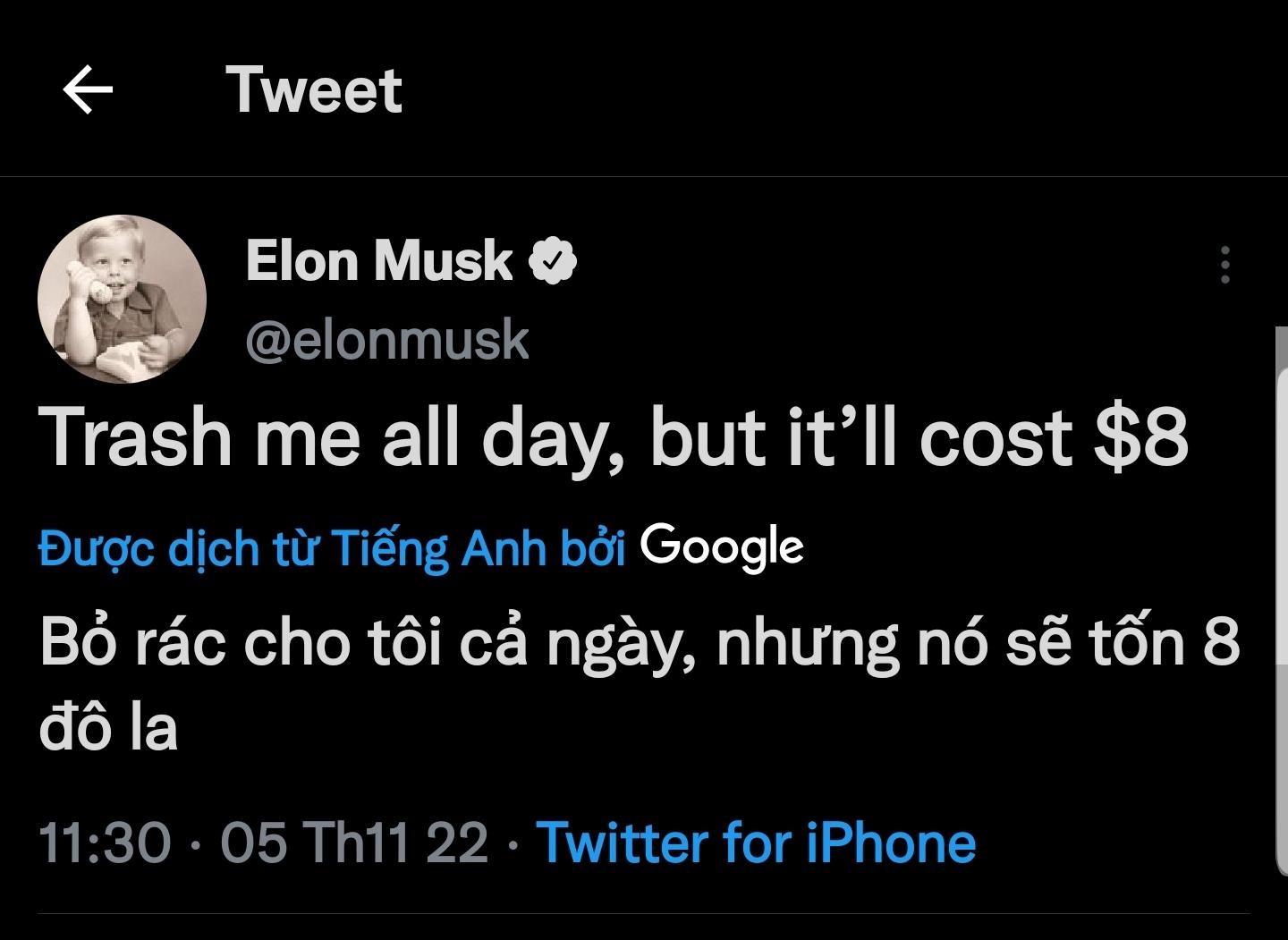Screen dimensions: 1288x940
Task: Tap the Google logo in translation credit
Action: point(722,546)
